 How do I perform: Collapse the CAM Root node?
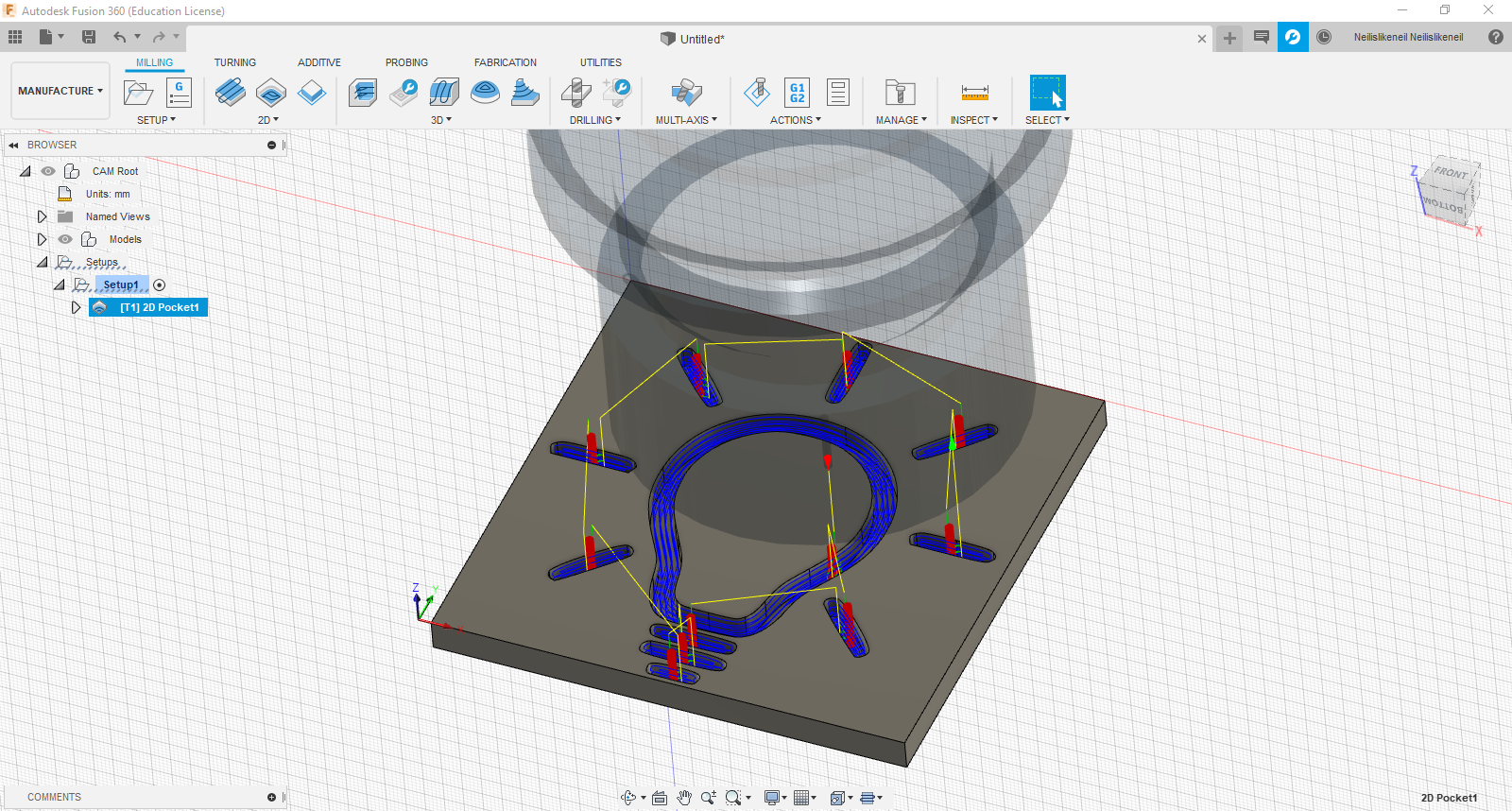[x=26, y=171]
